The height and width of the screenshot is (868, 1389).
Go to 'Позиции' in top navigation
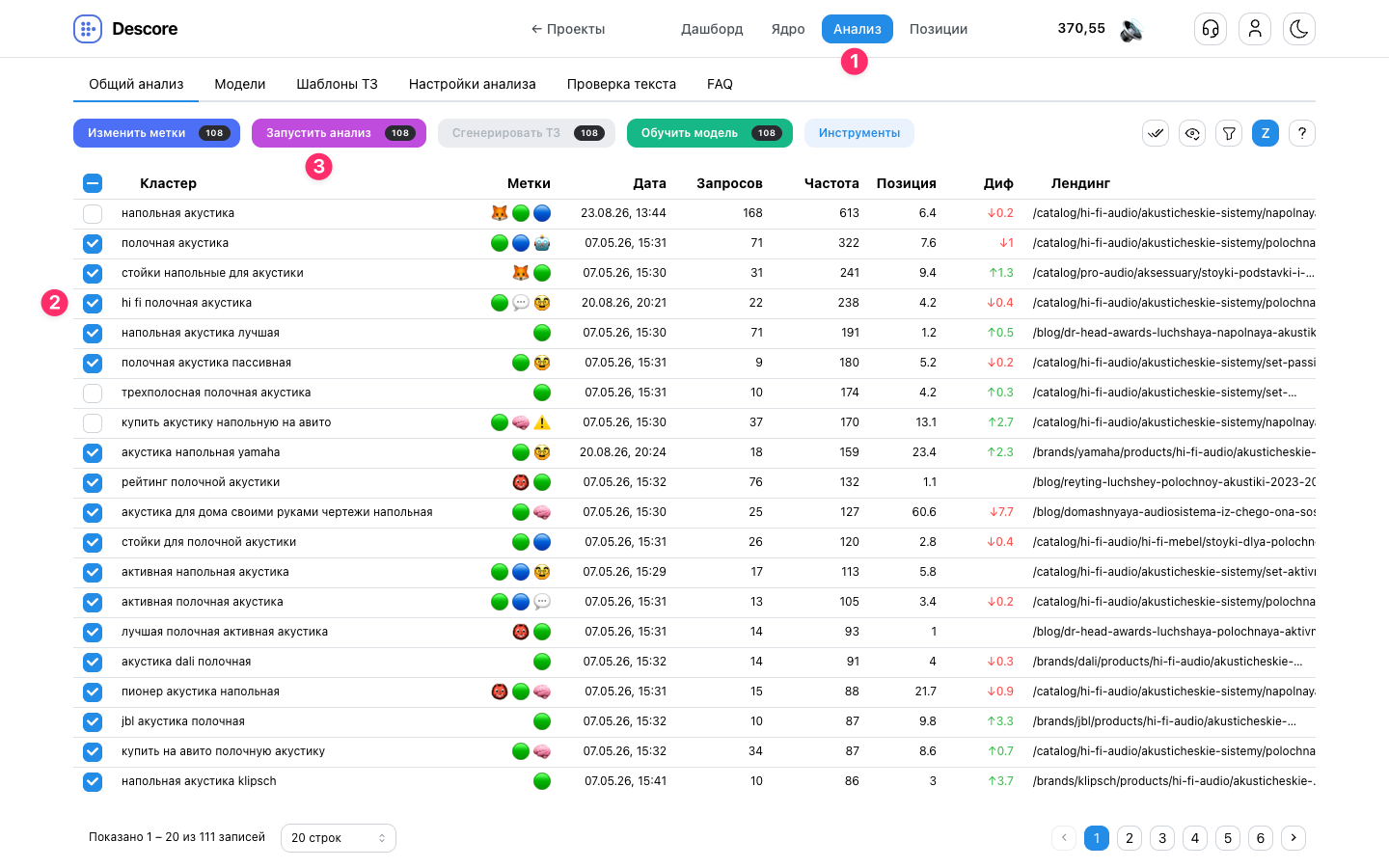pyautogui.click(x=939, y=29)
